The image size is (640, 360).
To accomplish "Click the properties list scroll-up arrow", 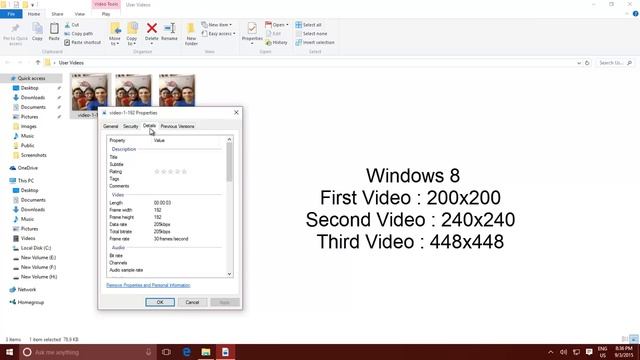I will [x=229, y=140].
